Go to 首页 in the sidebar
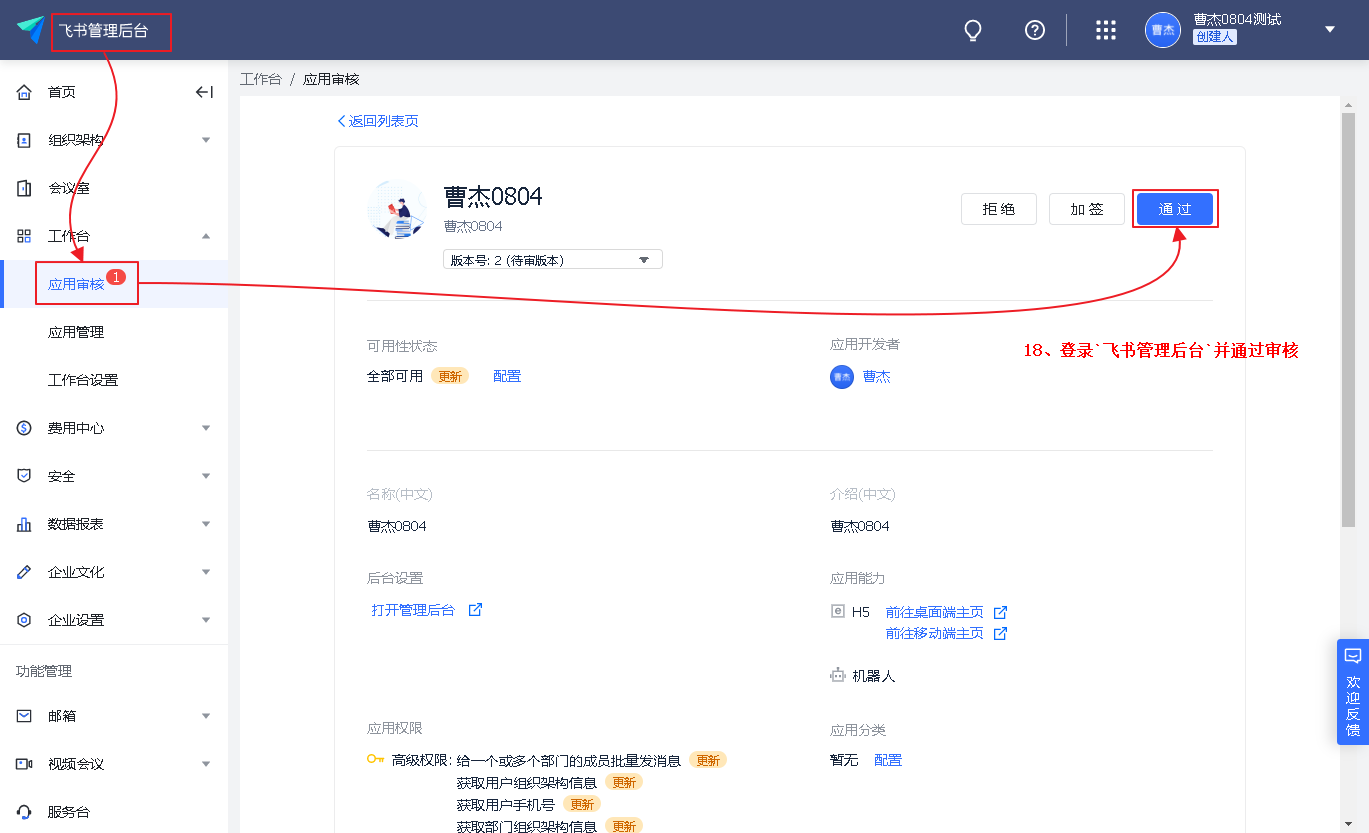1369x833 pixels. [x=62, y=92]
